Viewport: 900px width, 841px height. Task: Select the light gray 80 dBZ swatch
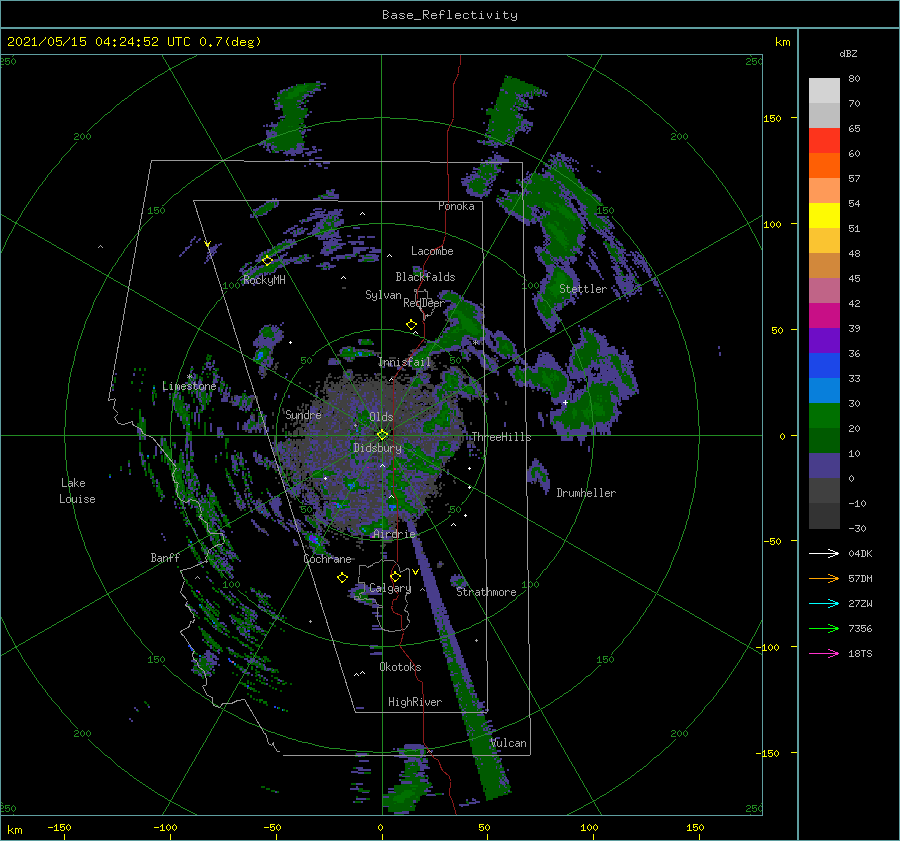[824, 91]
